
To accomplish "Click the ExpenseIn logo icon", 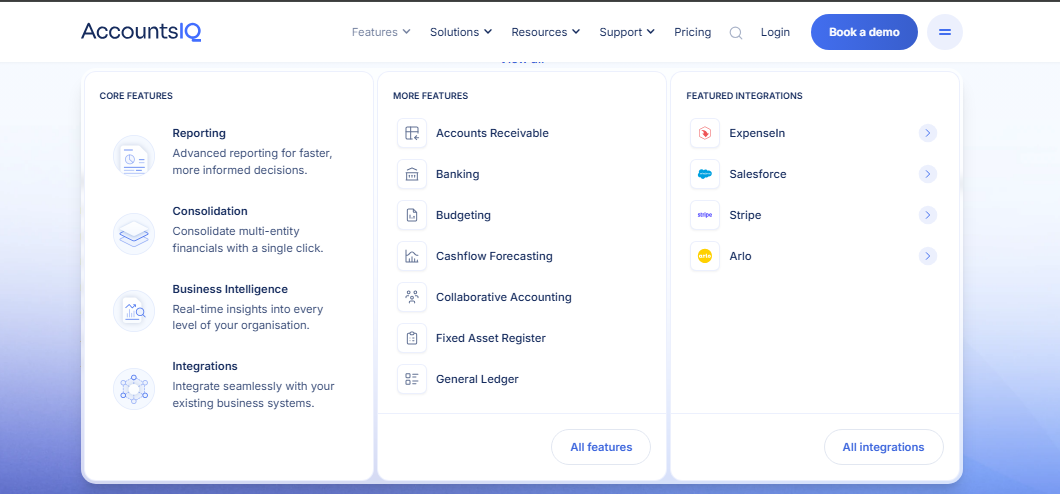I will (x=705, y=133).
